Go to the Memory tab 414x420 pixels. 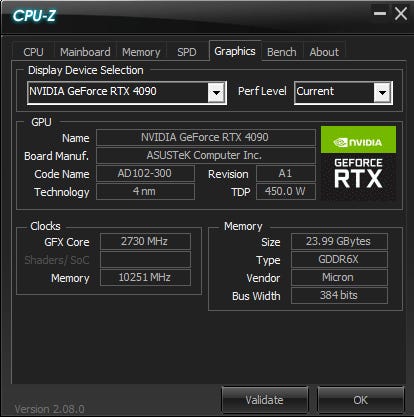tap(141, 52)
